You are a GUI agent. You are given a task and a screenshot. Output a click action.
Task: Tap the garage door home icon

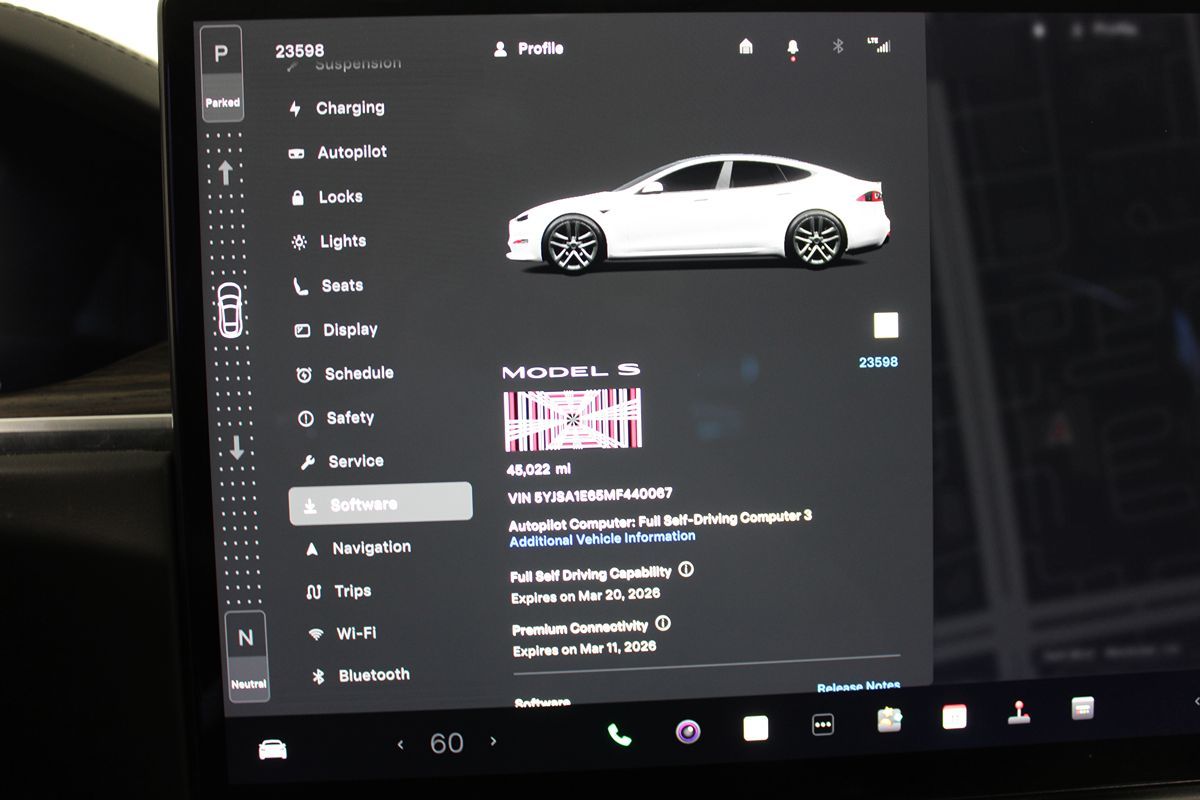[746, 46]
